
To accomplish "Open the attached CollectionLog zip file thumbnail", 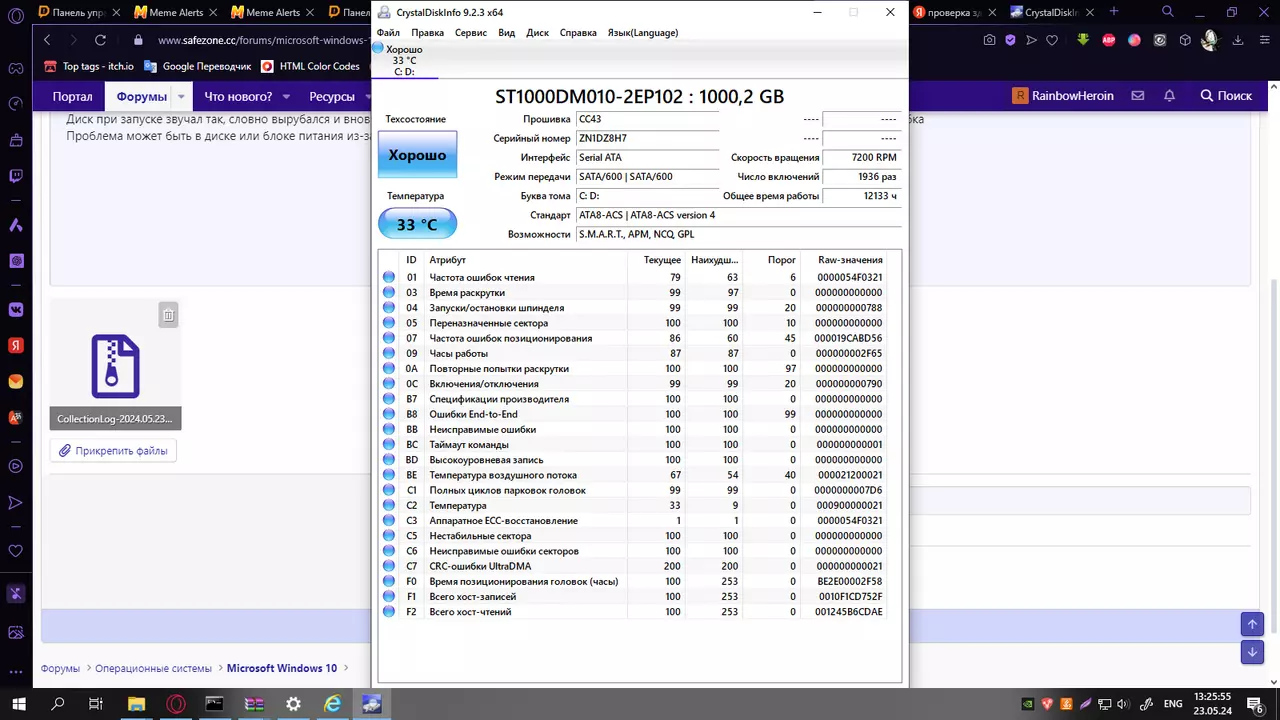I will tap(116, 365).
